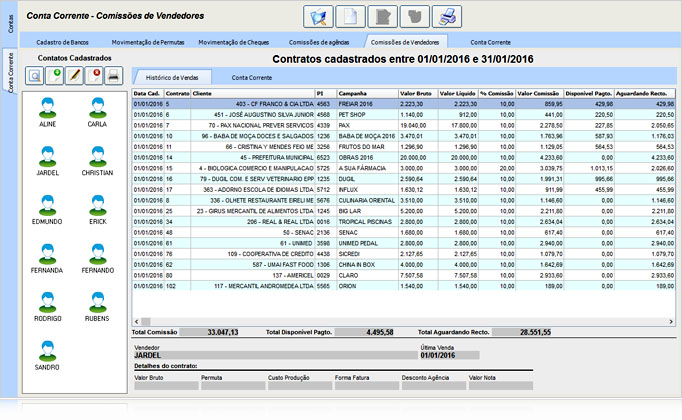The width and height of the screenshot is (682, 420).
Task: Open the Comissões de agências tab
Action: click(x=319, y=42)
